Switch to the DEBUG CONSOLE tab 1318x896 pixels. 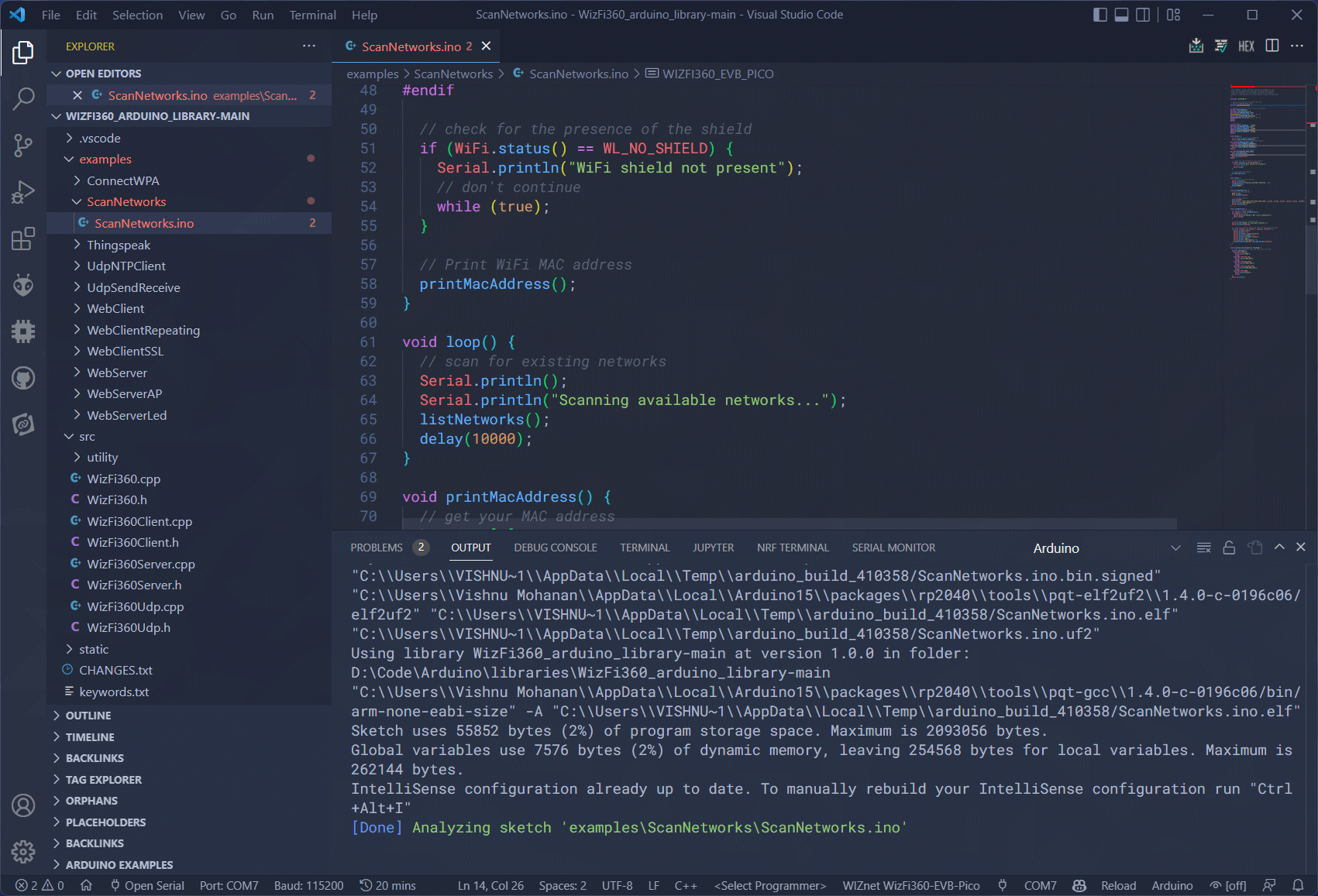(x=556, y=548)
